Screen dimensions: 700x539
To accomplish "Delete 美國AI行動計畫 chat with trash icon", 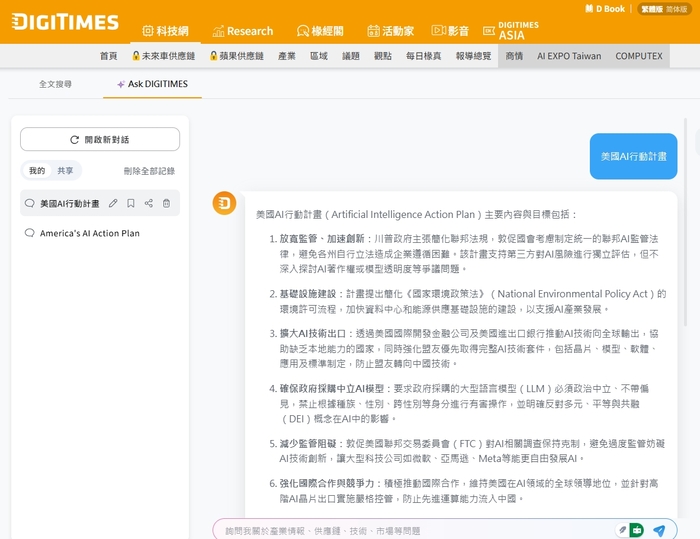I will pos(166,203).
